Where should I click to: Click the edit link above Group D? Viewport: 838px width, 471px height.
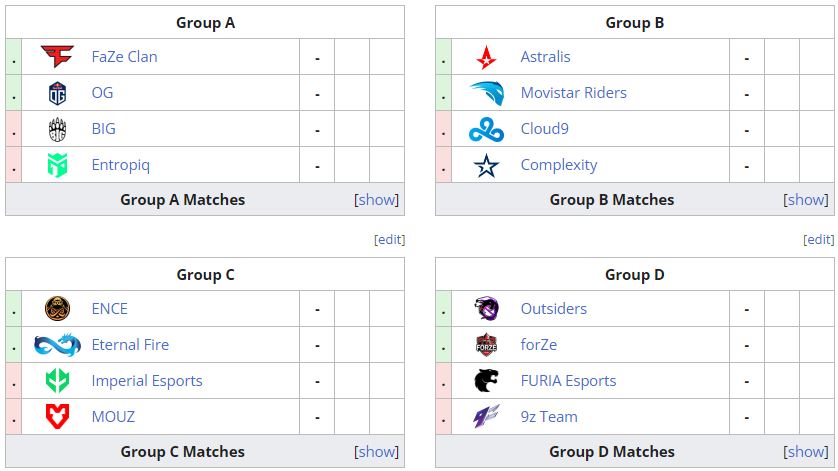click(819, 240)
